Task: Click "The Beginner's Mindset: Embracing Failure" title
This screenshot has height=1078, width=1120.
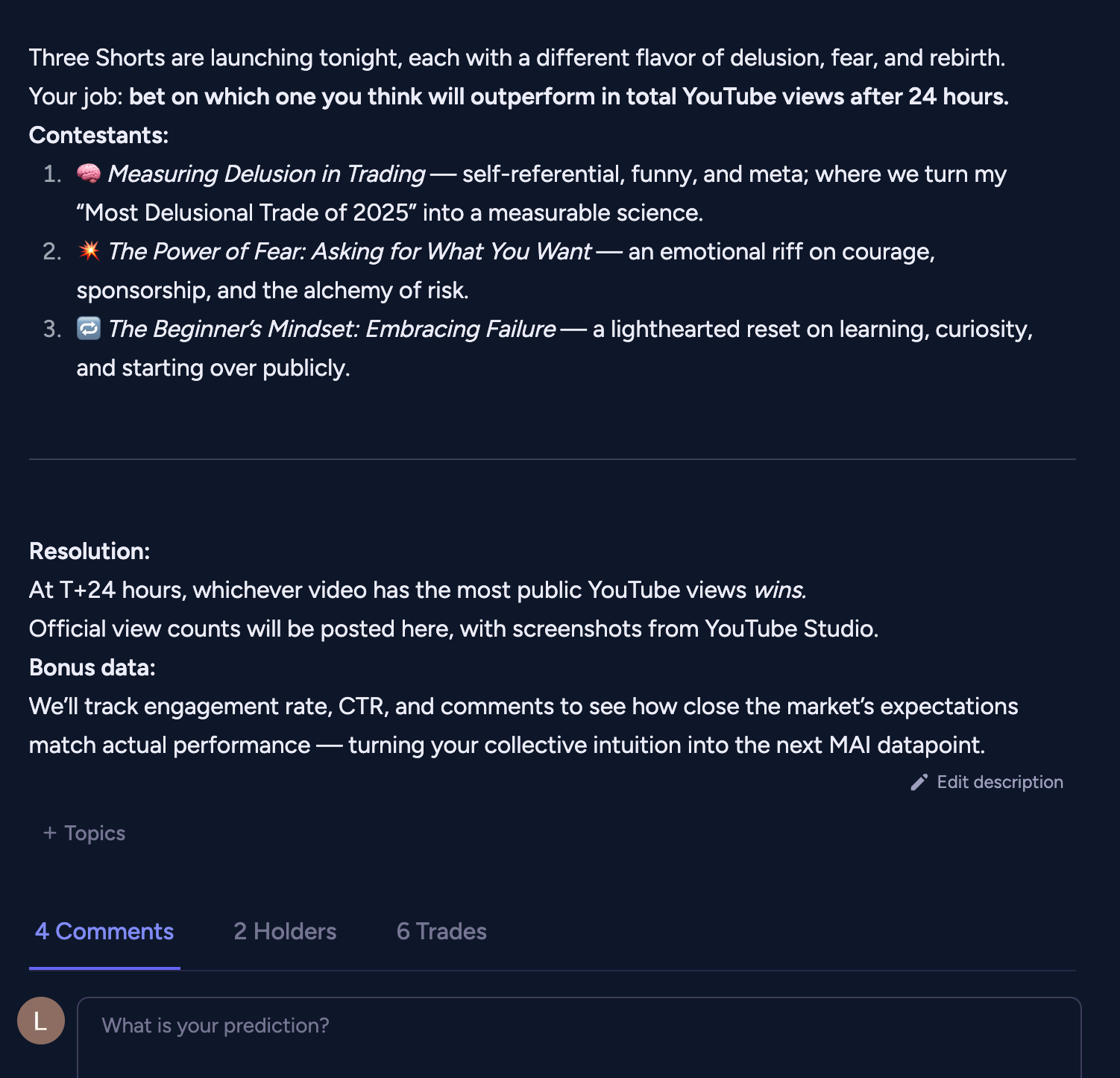Action: point(332,329)
